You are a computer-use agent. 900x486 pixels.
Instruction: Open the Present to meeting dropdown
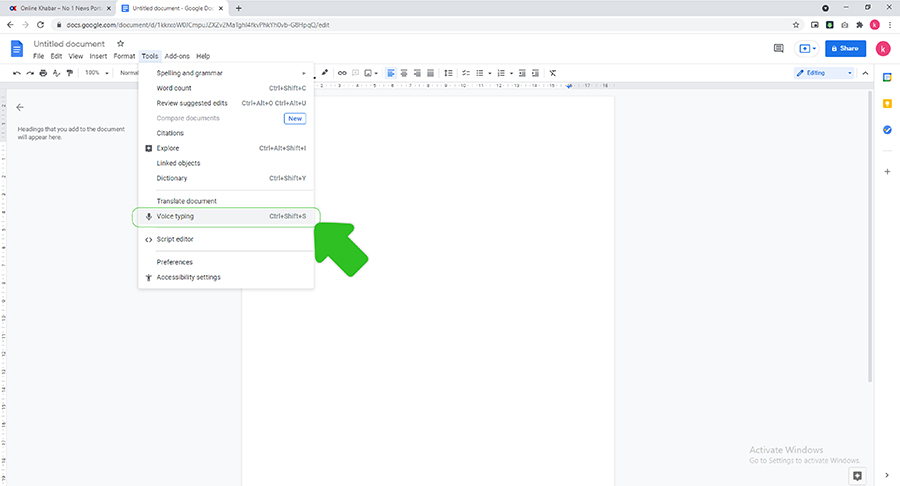pos(807,49)
